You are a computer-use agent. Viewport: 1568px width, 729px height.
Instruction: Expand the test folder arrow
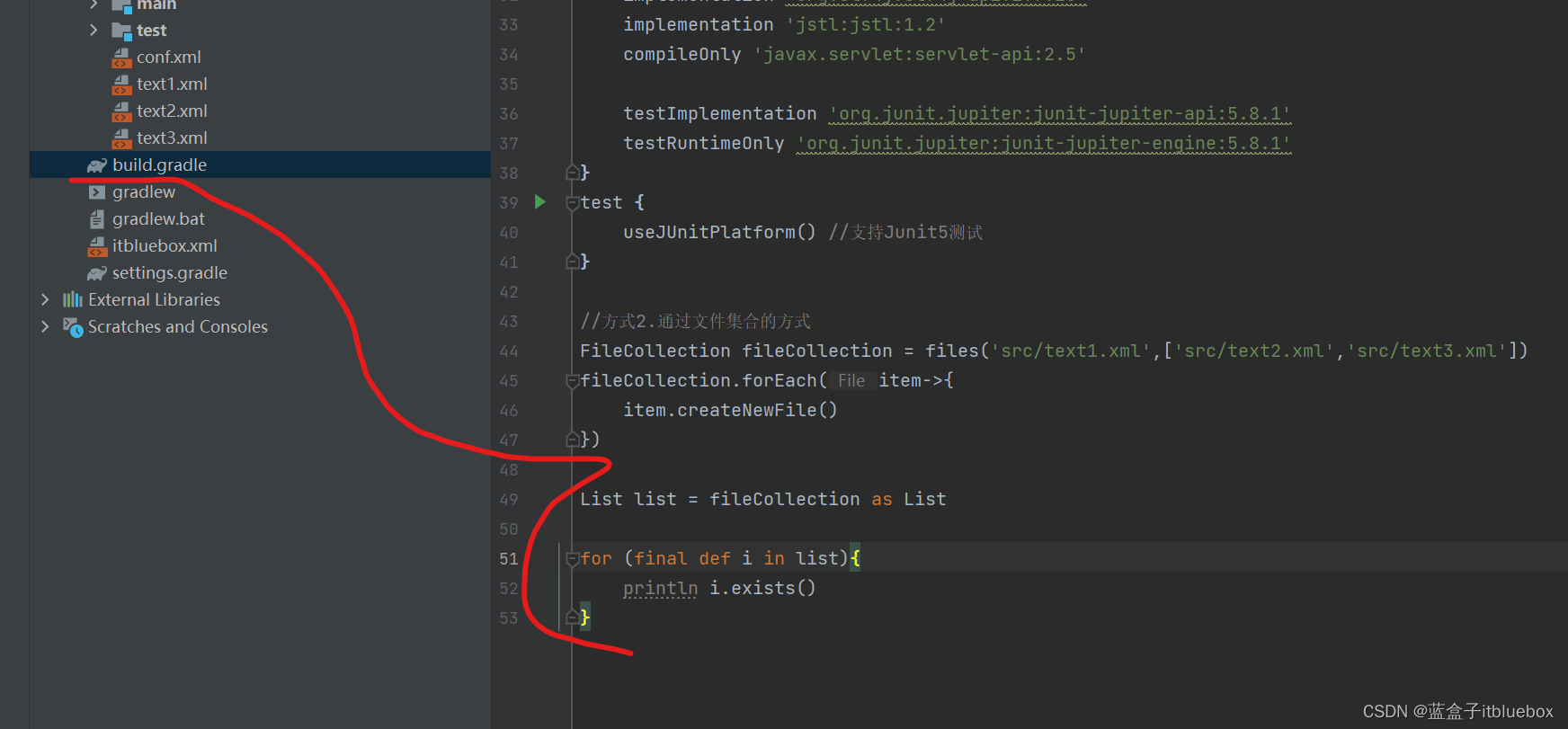[x=94, y=30]
